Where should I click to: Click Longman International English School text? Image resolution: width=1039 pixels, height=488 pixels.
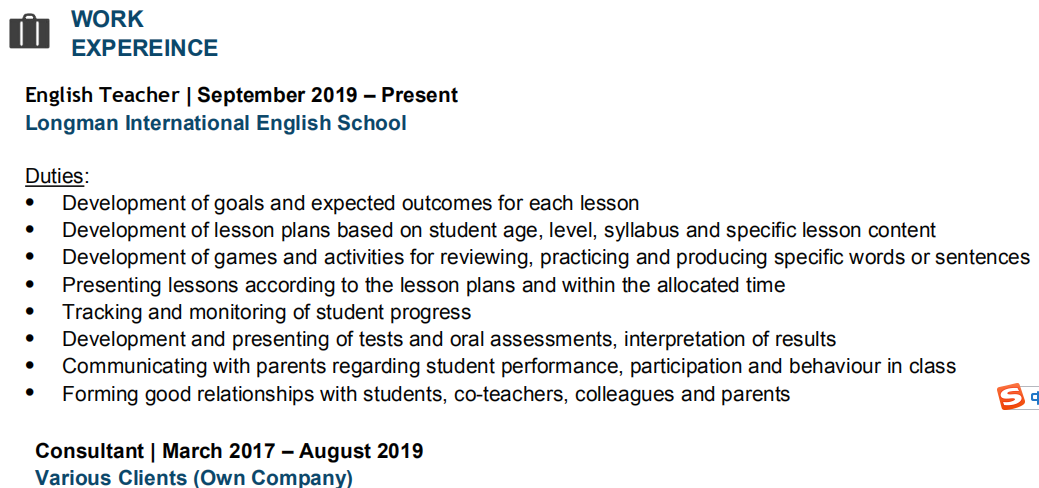[216, 123]
